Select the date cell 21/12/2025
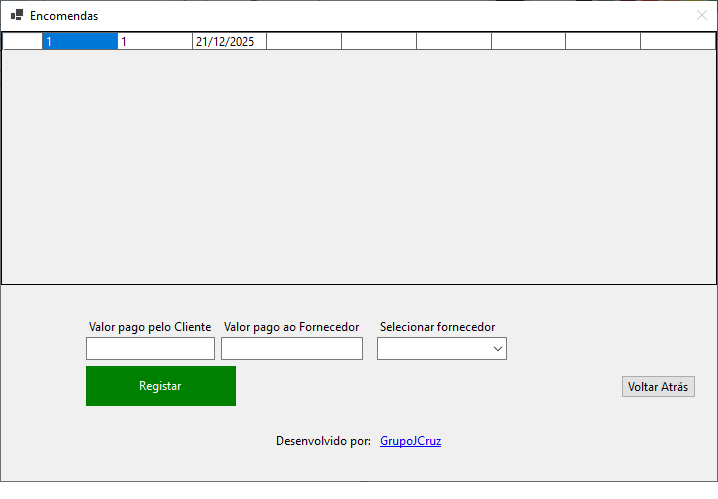 click(229, 42)
